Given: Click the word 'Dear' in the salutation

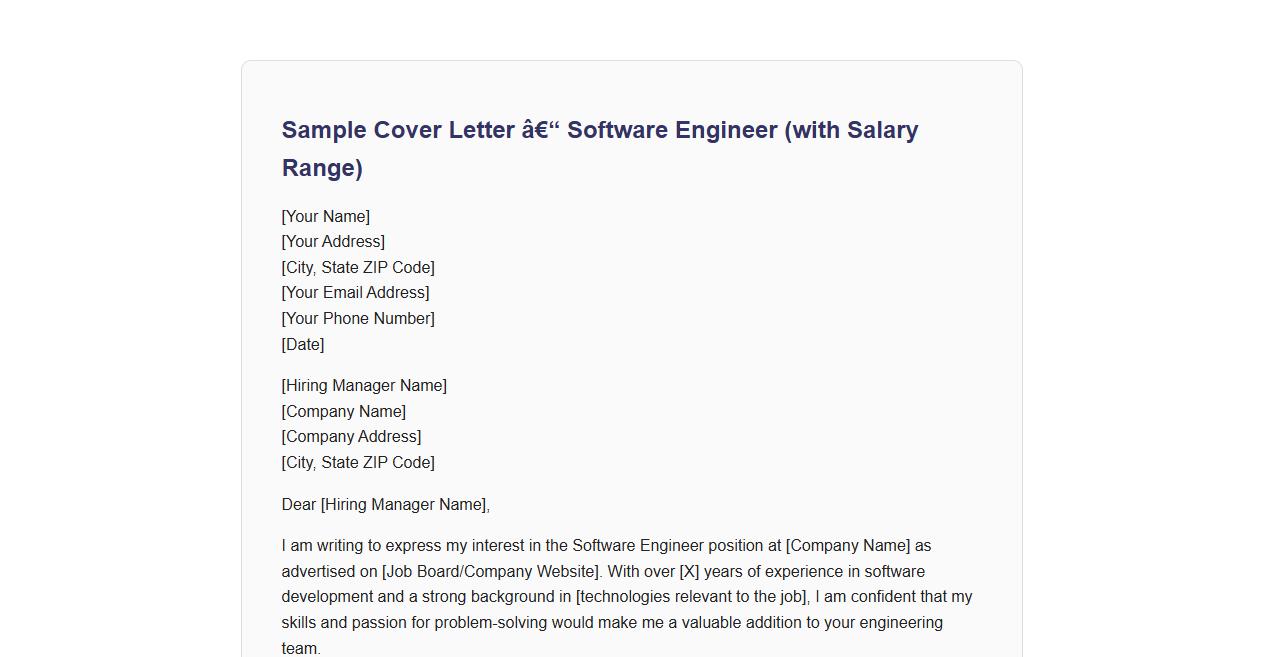Looking at the screenshot, I should click(x=299, y=505).
